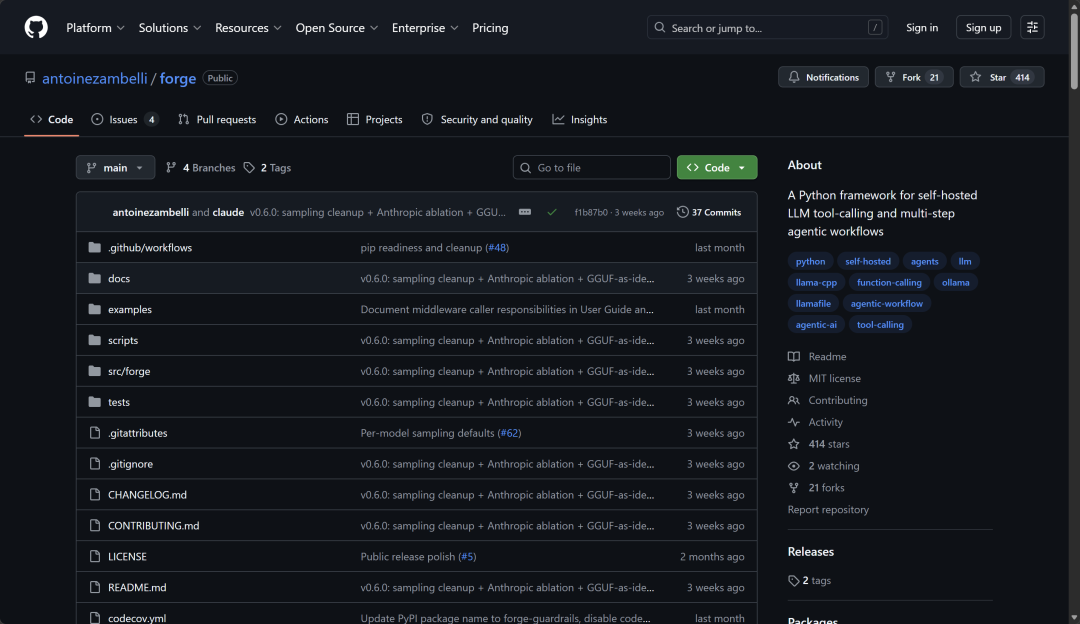The height and width of the screenshot is (624, 1080).
Task: Click the Fork button fork icon
Action: 891,77
